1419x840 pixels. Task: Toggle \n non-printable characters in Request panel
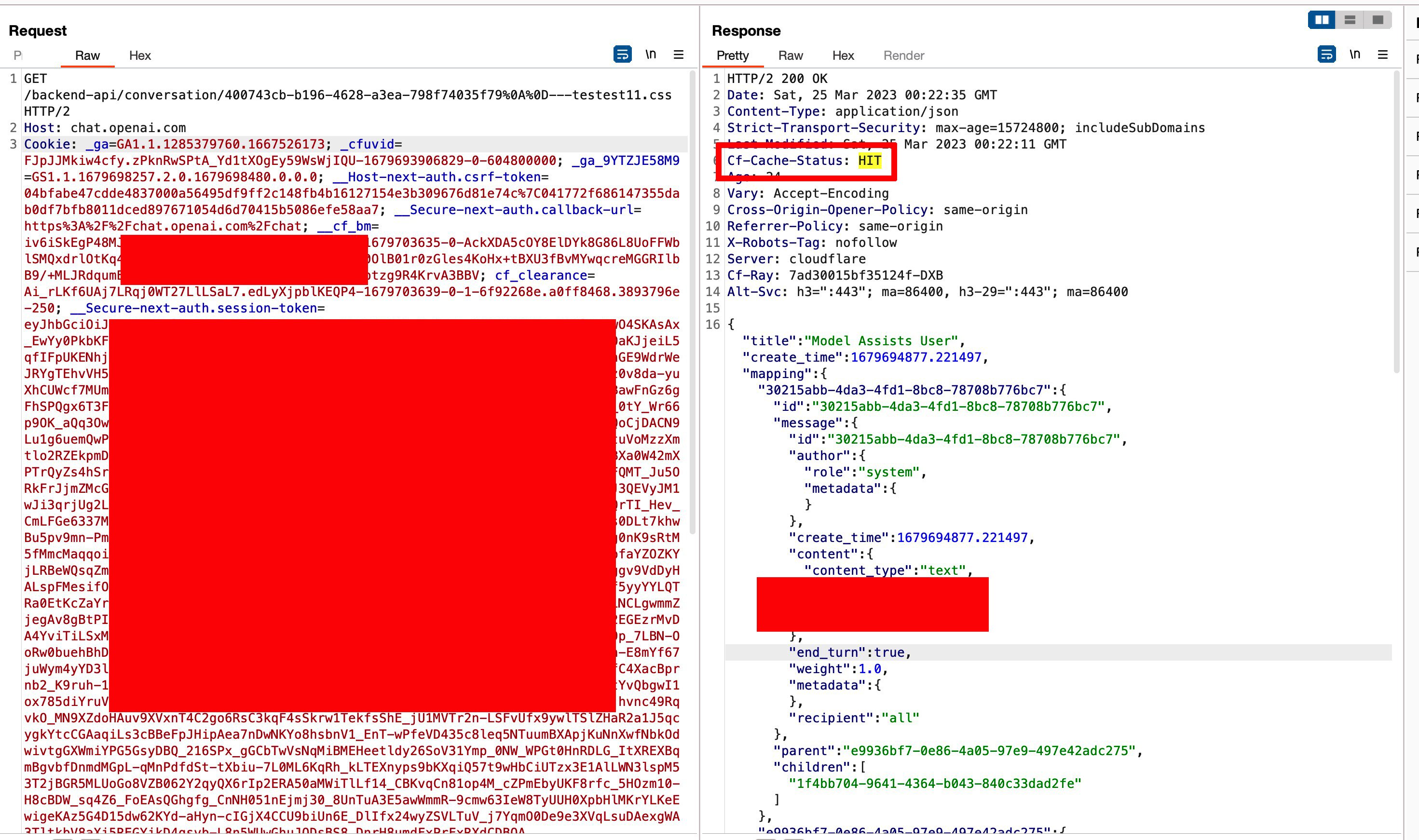pos(651,54)
